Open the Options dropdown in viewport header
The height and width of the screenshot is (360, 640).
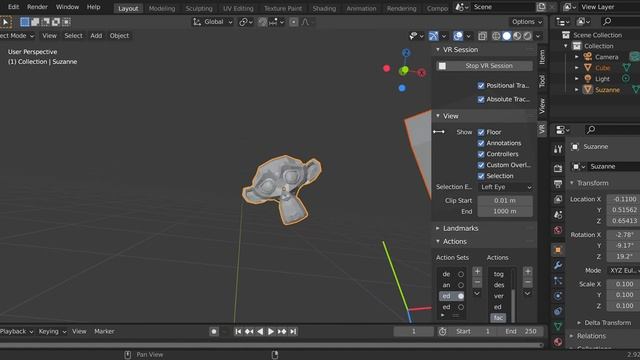(527, 22)
